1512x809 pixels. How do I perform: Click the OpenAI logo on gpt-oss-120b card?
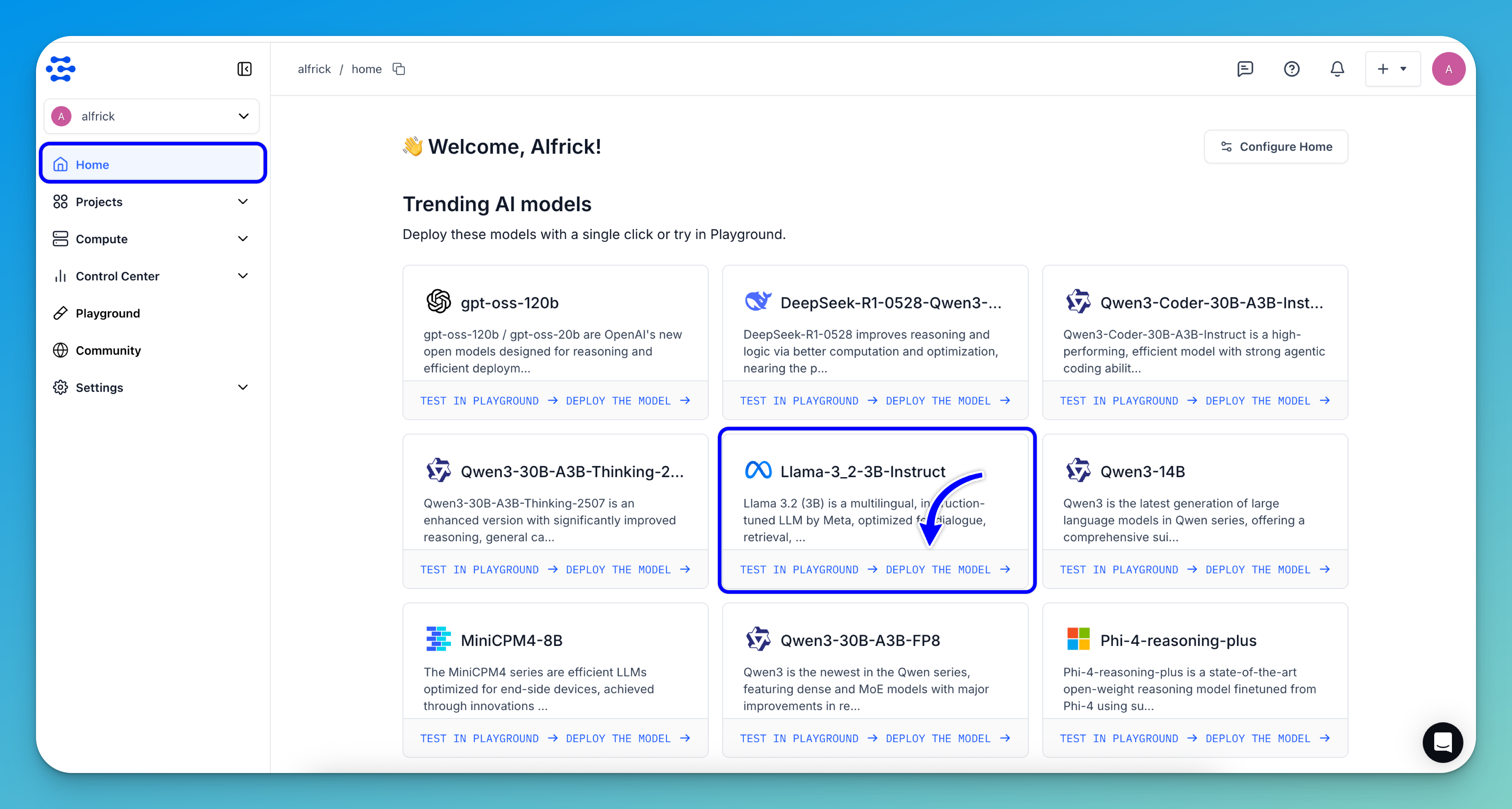coord(438,302)
